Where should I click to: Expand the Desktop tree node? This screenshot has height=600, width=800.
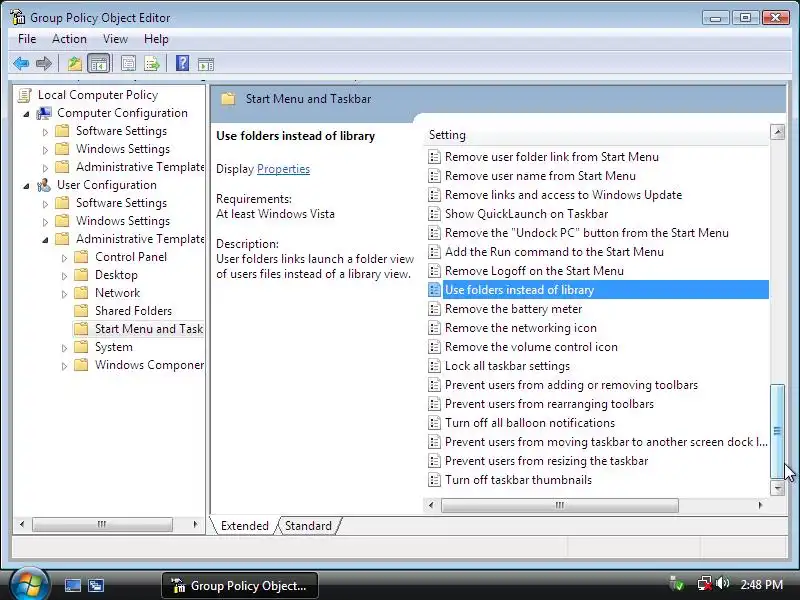click(64, 276)
